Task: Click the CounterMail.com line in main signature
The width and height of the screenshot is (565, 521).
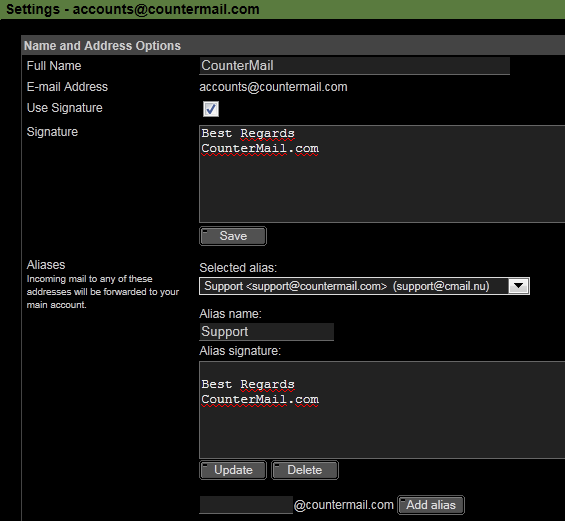Action: click(x=260, y=148)
